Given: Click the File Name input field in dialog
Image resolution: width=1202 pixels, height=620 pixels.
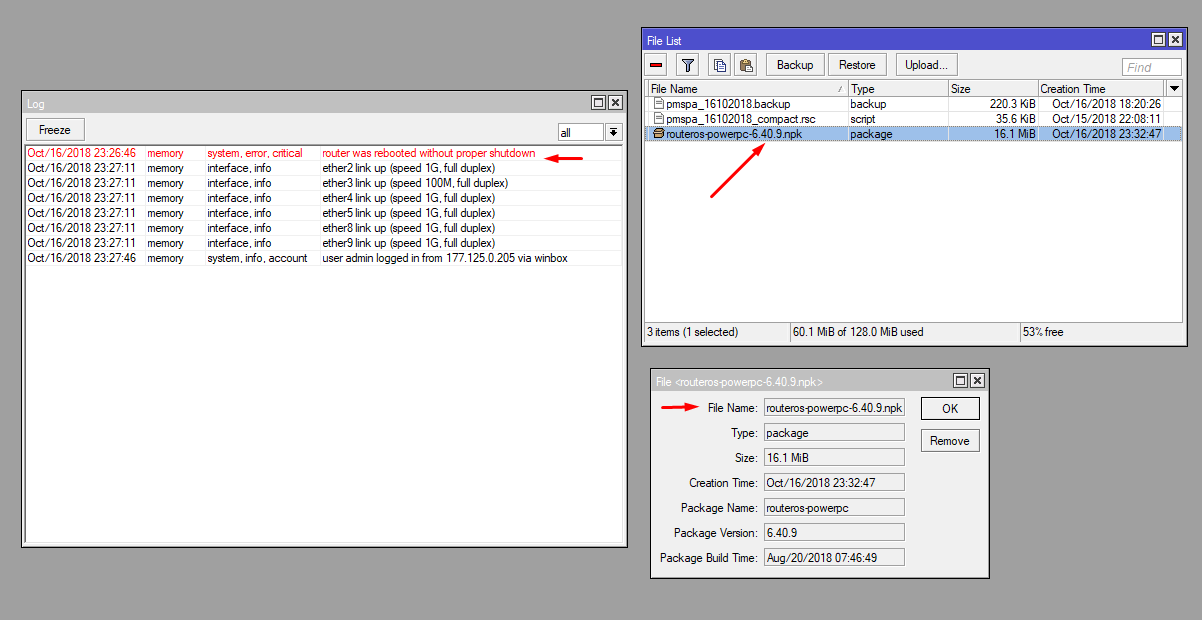Looking at the screenshot, I should 834,407.
